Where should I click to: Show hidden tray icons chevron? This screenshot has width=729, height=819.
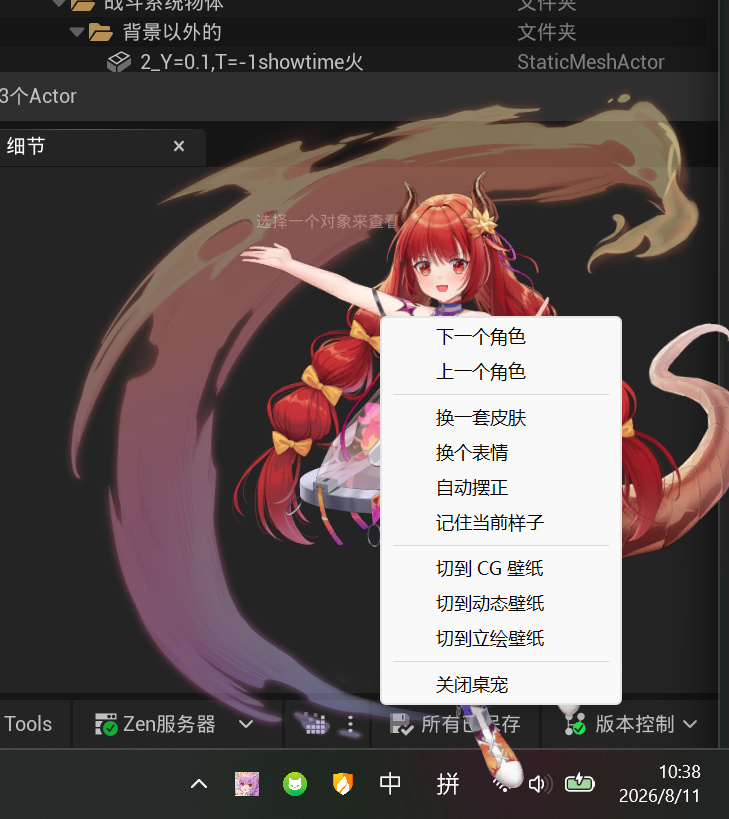pos(199,784)
